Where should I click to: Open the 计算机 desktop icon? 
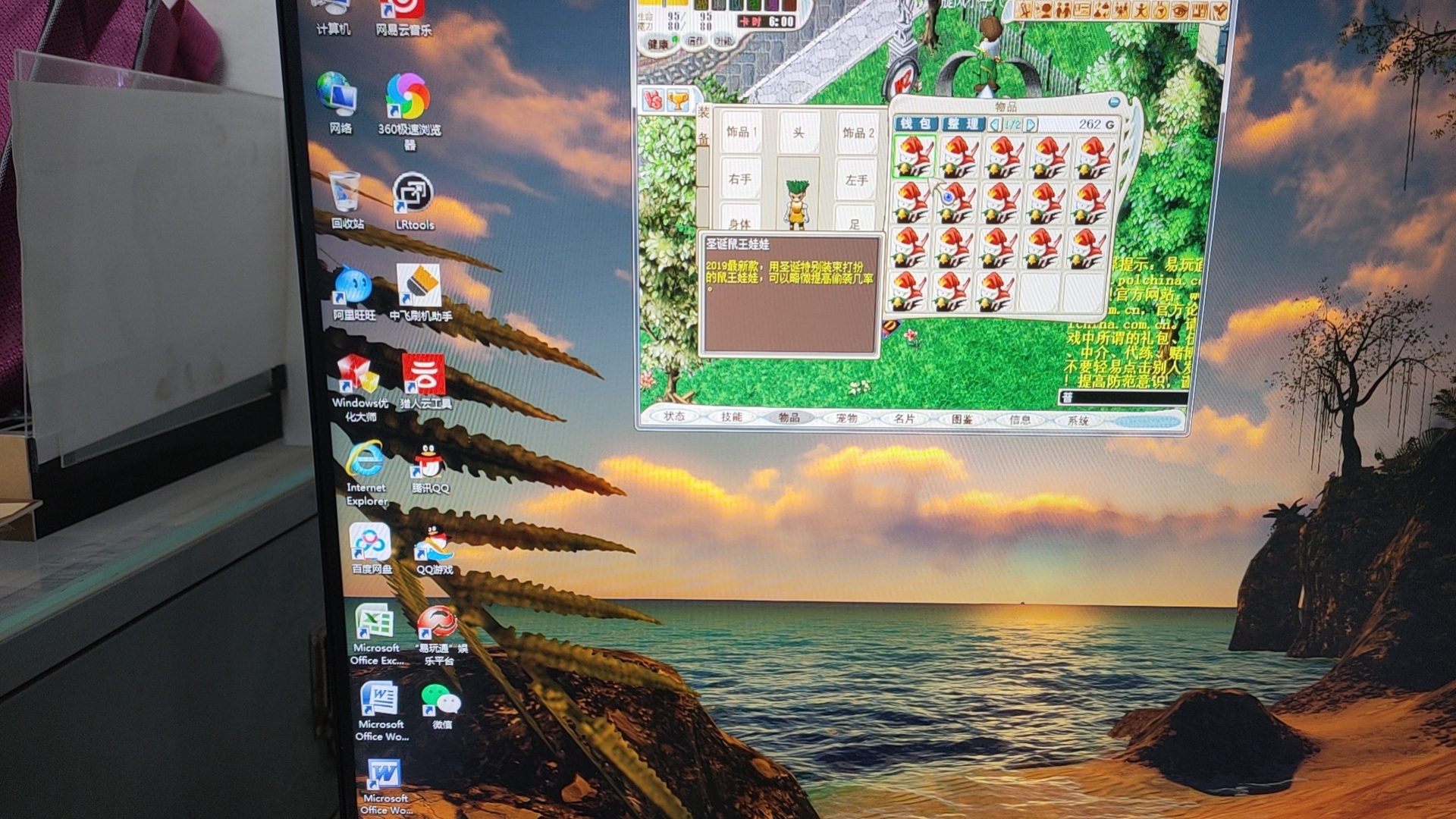[x=333, y=18]
